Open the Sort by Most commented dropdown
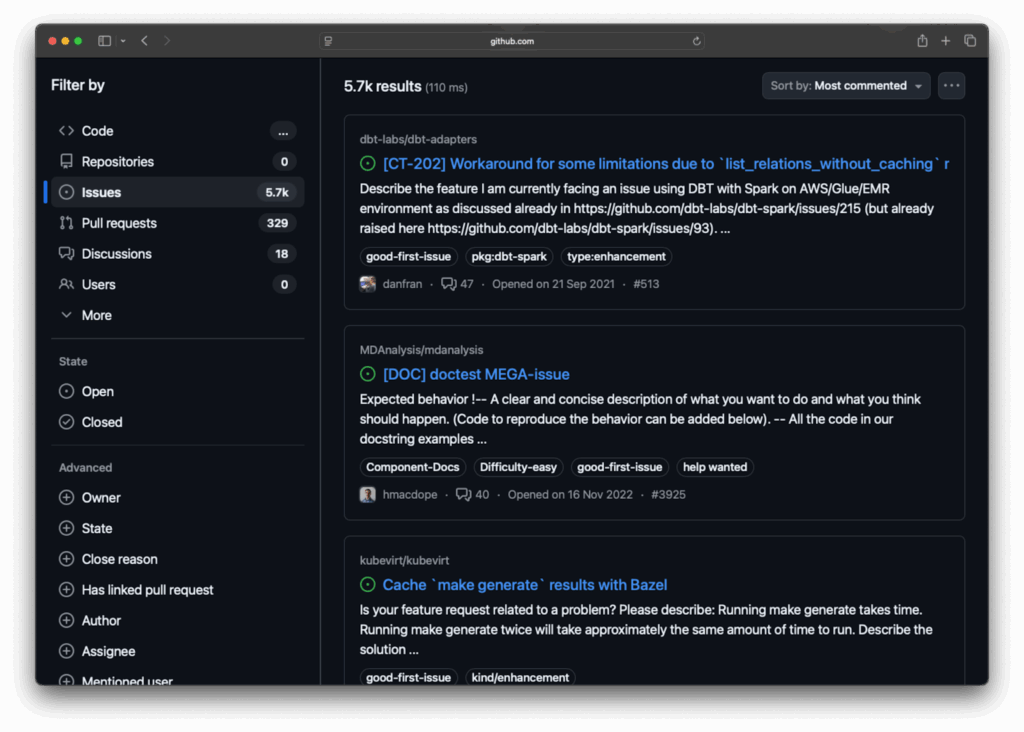This screenshot has width=1024, height=732. click(846, 86)
